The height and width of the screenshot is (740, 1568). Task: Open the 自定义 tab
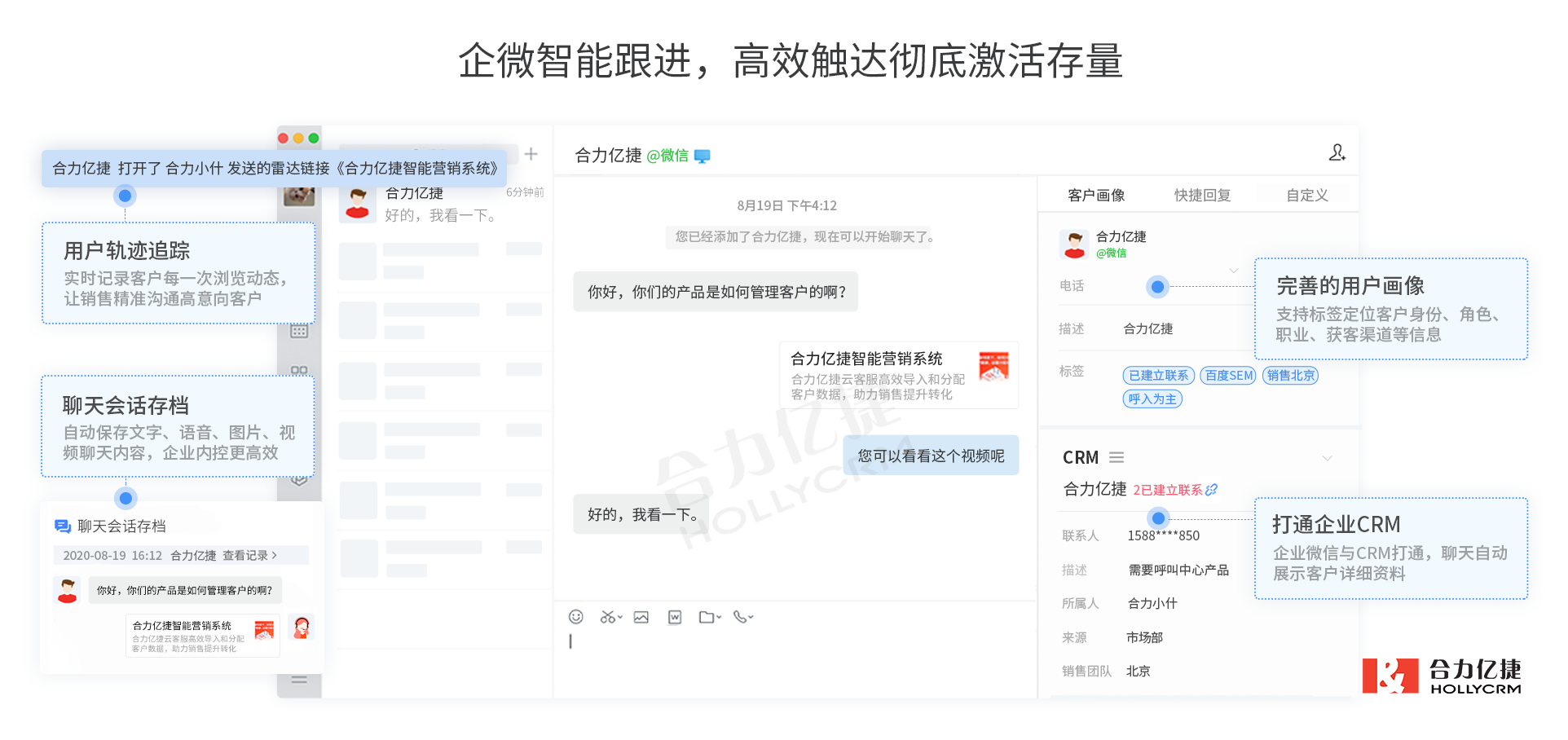click(1306, 195)
